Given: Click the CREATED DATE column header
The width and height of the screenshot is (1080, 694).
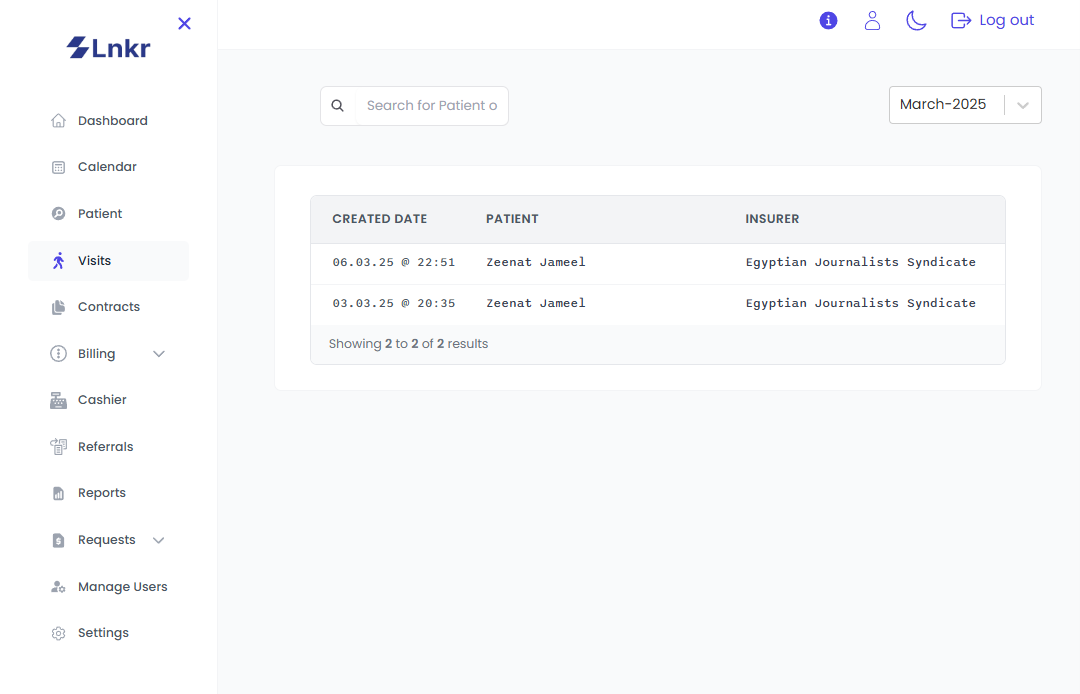Looking at the screenshot, I should coord(380,219).
